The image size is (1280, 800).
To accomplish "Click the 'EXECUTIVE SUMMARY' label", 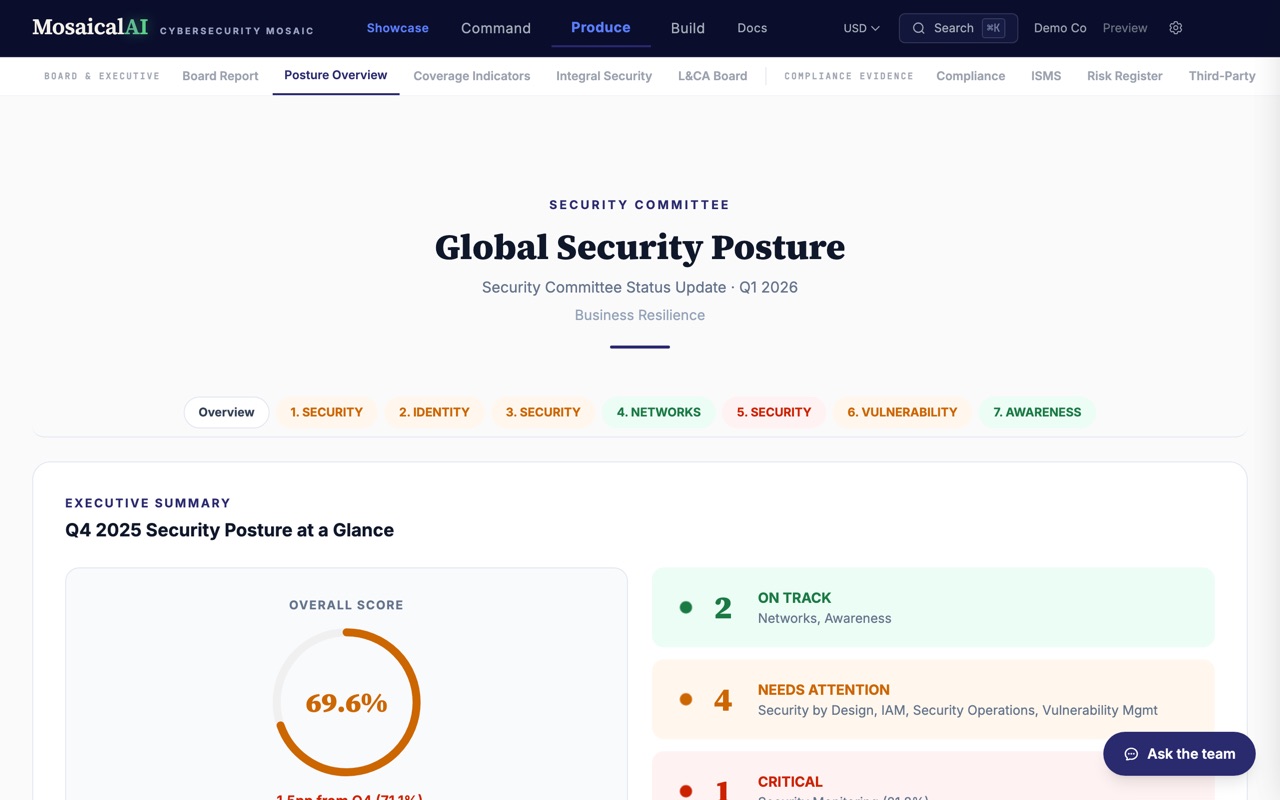I will (x=148, y=503).
